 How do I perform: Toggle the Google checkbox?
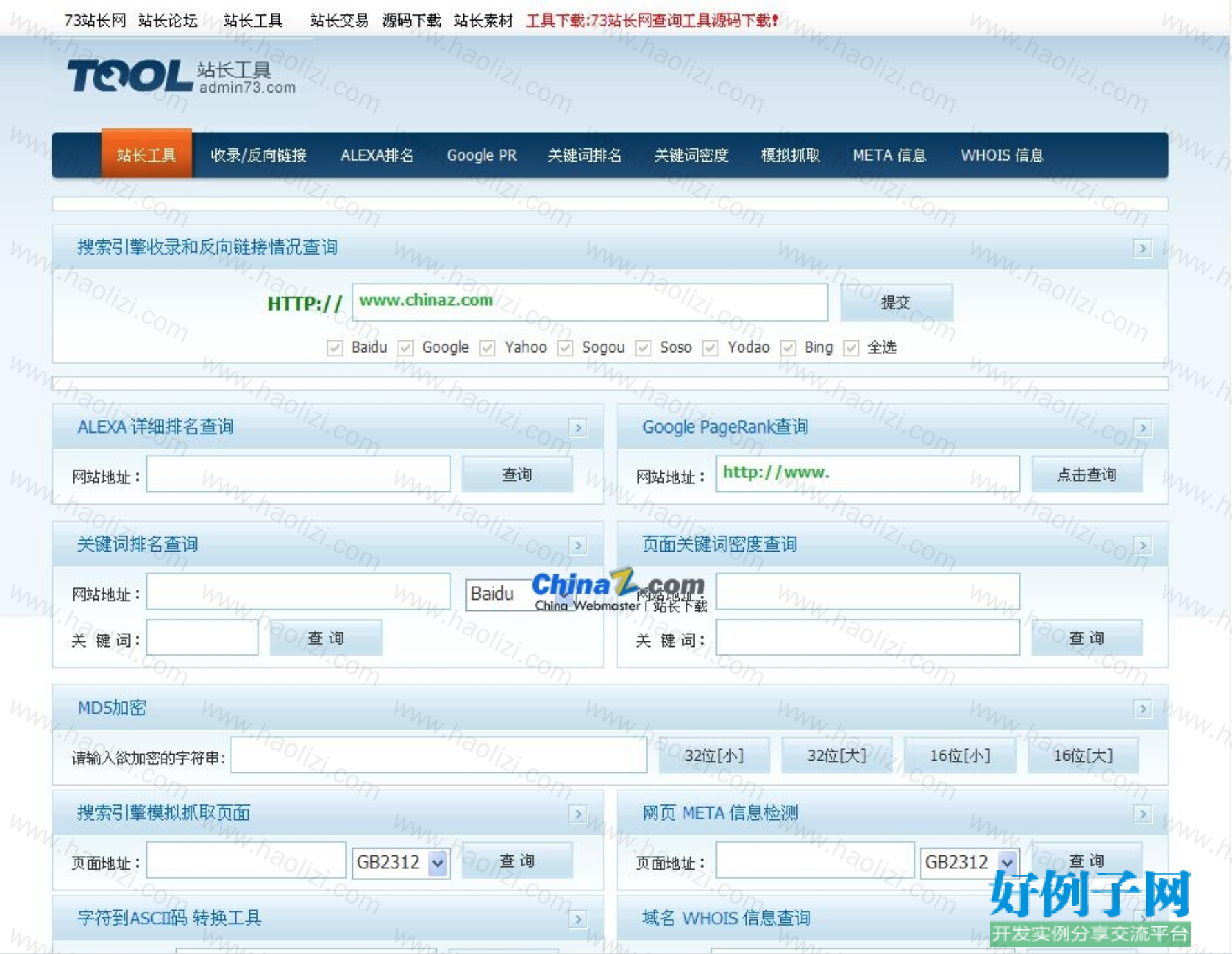[x=405, y=348]
